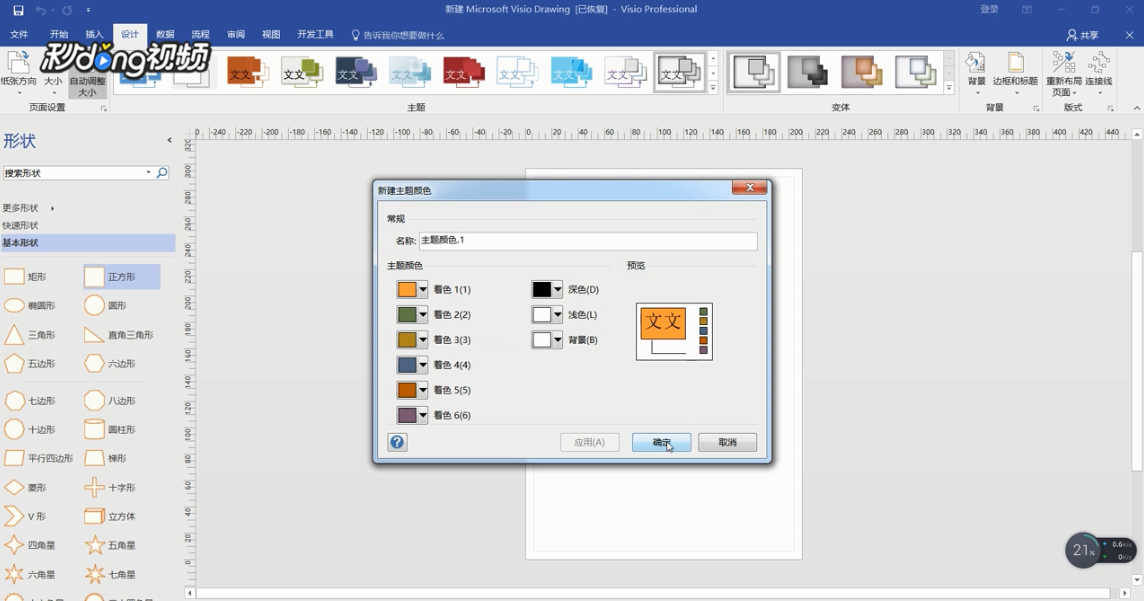Click Cancel (取消) in theme colors dialog

click(727, 442)
